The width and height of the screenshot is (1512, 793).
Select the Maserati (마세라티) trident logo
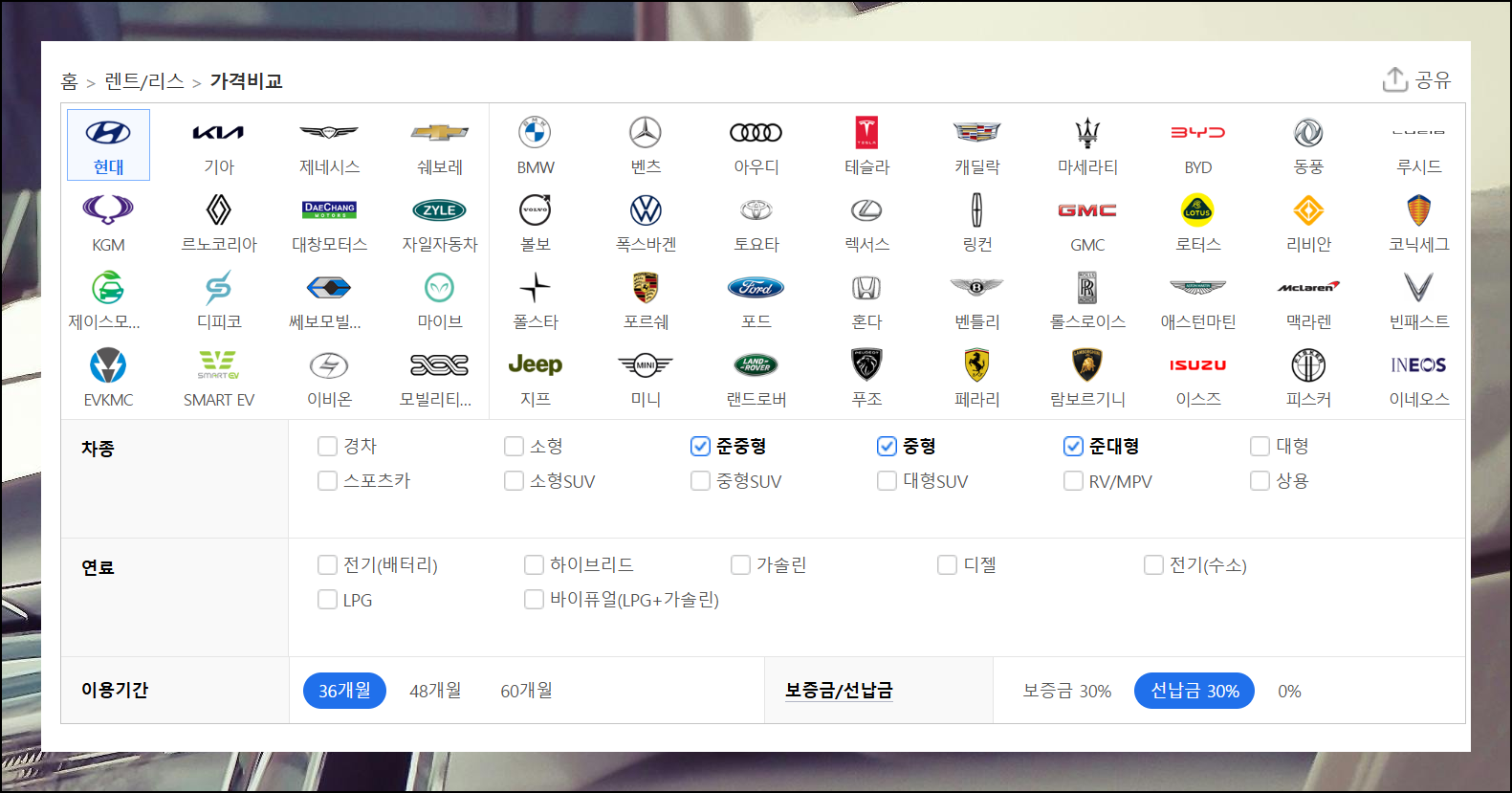pos(1087,132)
